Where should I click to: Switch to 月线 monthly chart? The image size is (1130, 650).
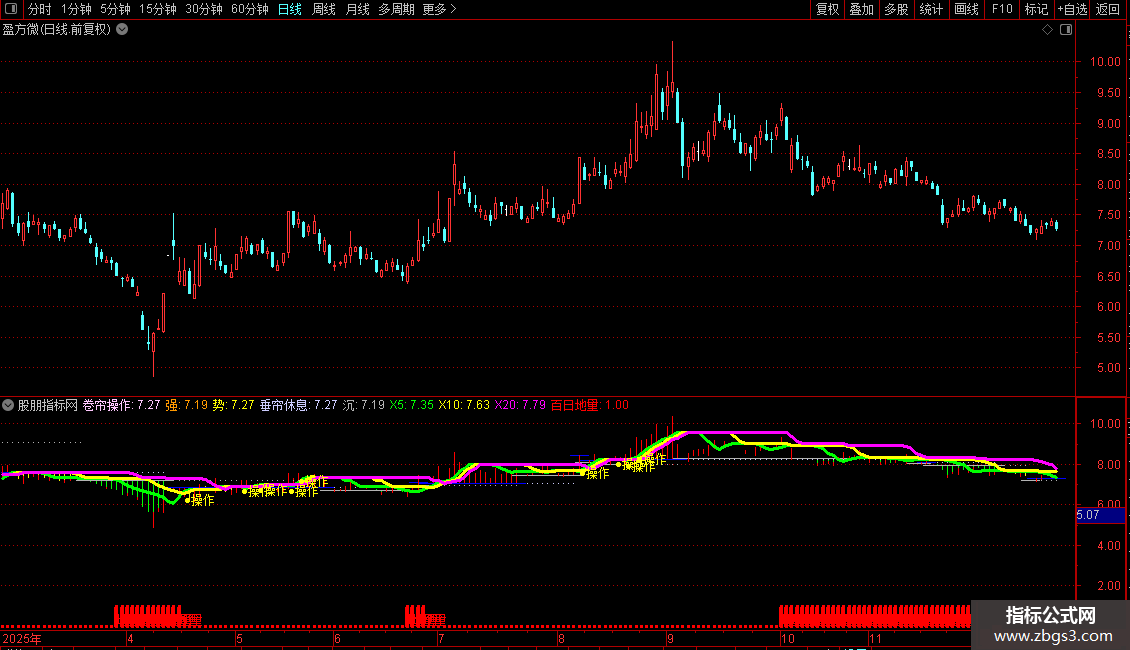(357, 9)
